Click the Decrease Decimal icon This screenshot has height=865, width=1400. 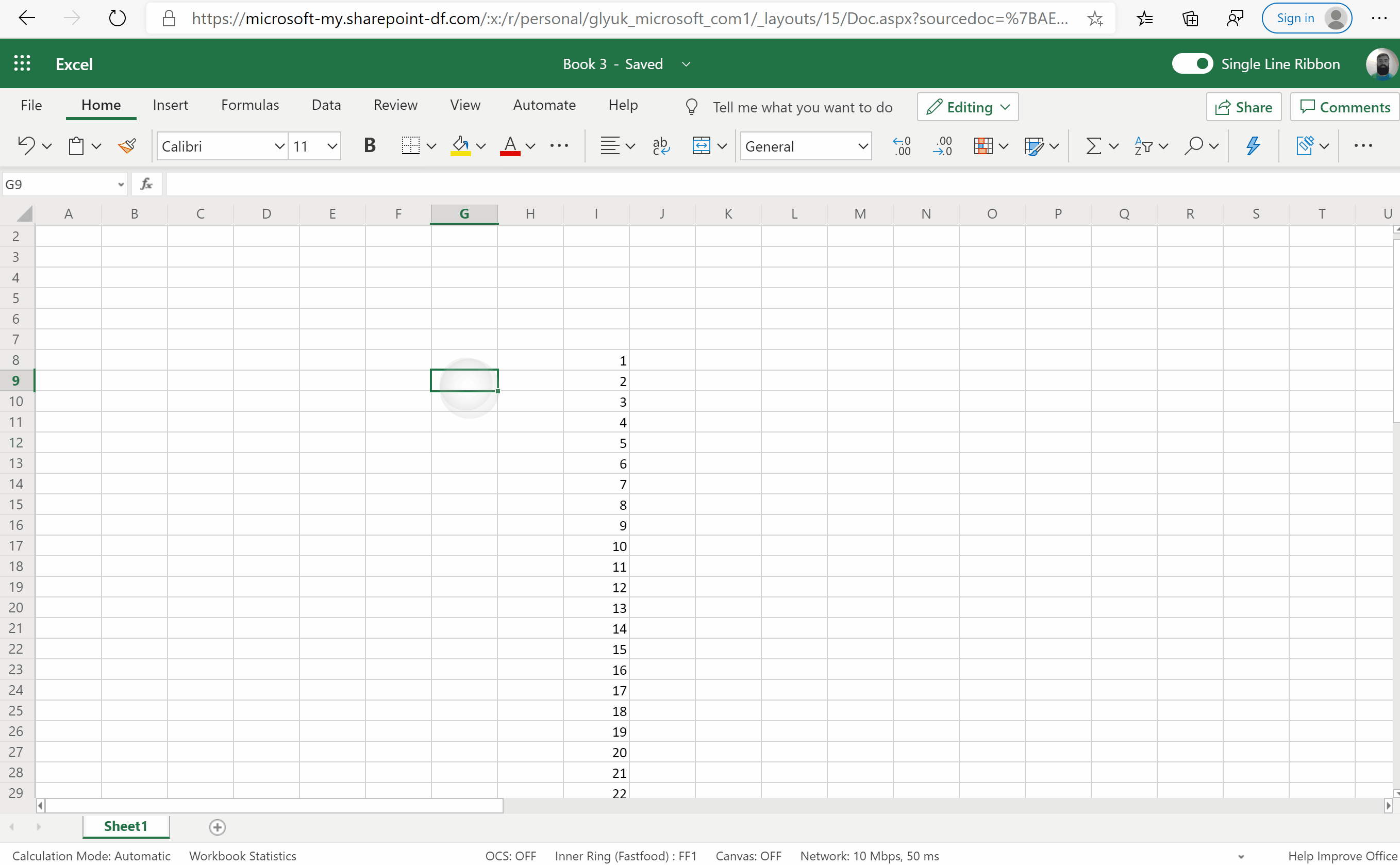pos(941,146)
